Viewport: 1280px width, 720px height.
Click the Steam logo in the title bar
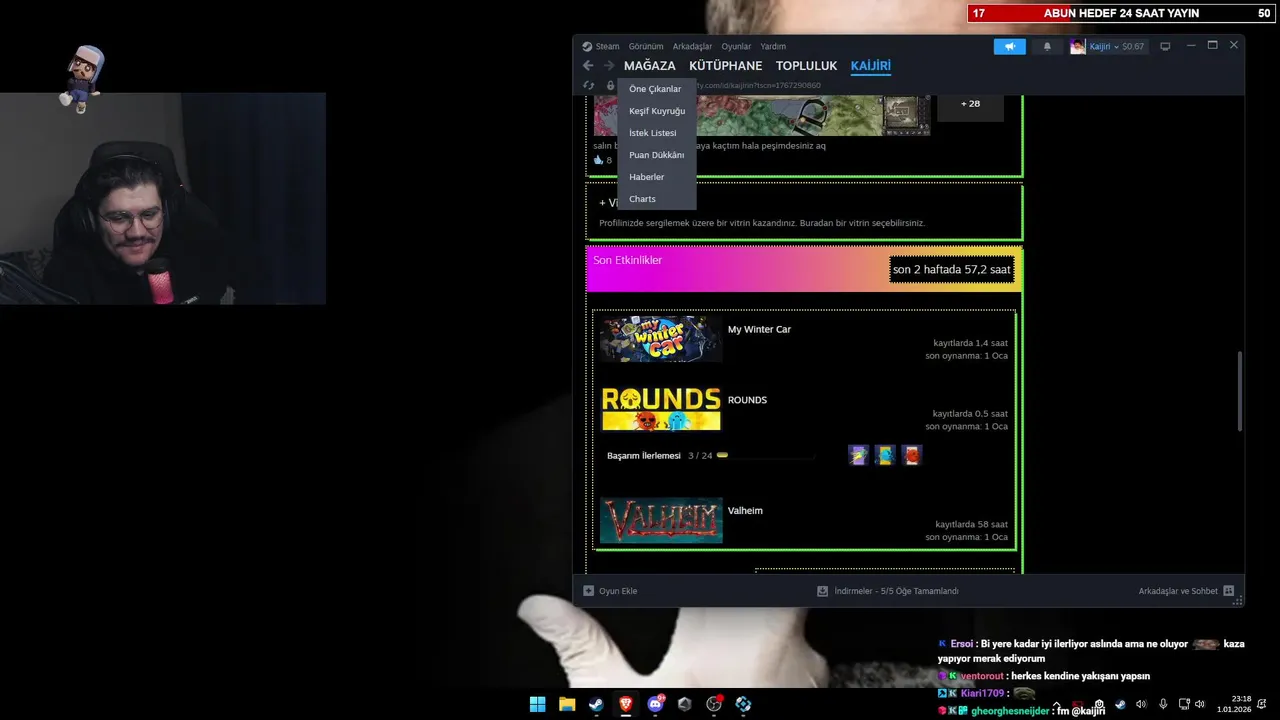(x=587, y=46)
